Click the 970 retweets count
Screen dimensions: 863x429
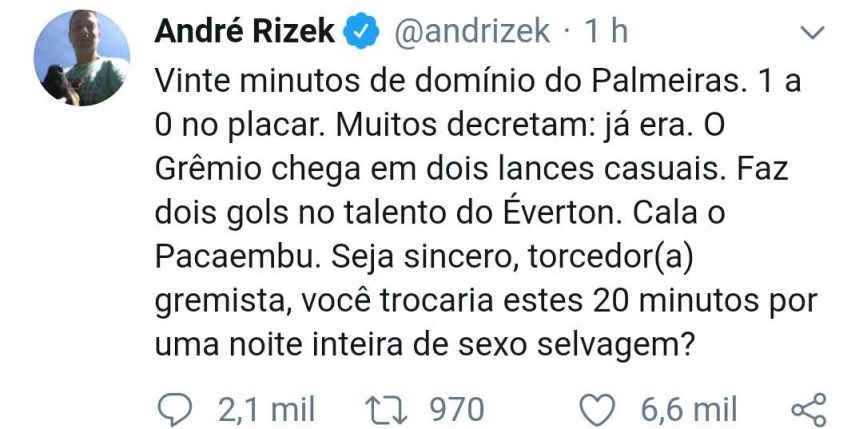click(x=456, y=408)
